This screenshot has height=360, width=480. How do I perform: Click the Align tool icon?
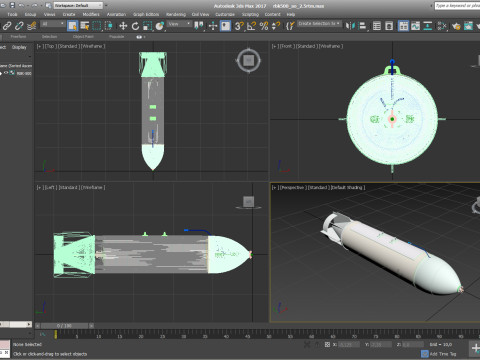click(362, 26)
